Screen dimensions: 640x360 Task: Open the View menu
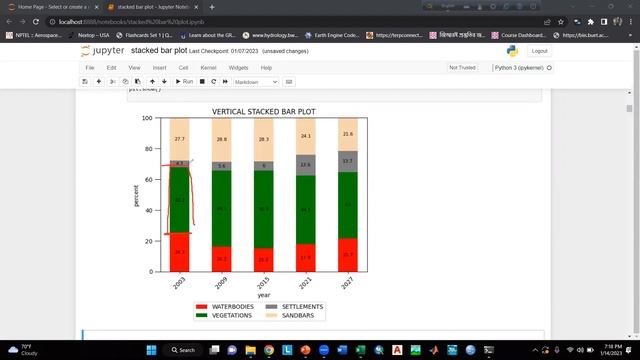pos(134,68)
